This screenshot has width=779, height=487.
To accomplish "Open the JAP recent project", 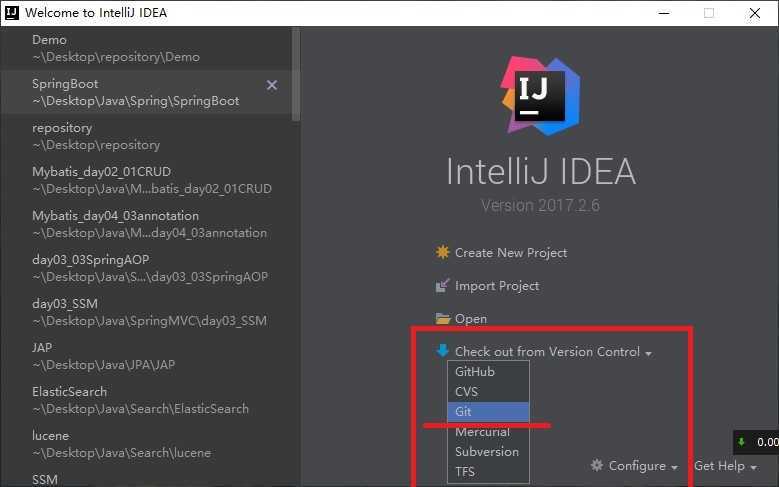I will click(147, 356).
